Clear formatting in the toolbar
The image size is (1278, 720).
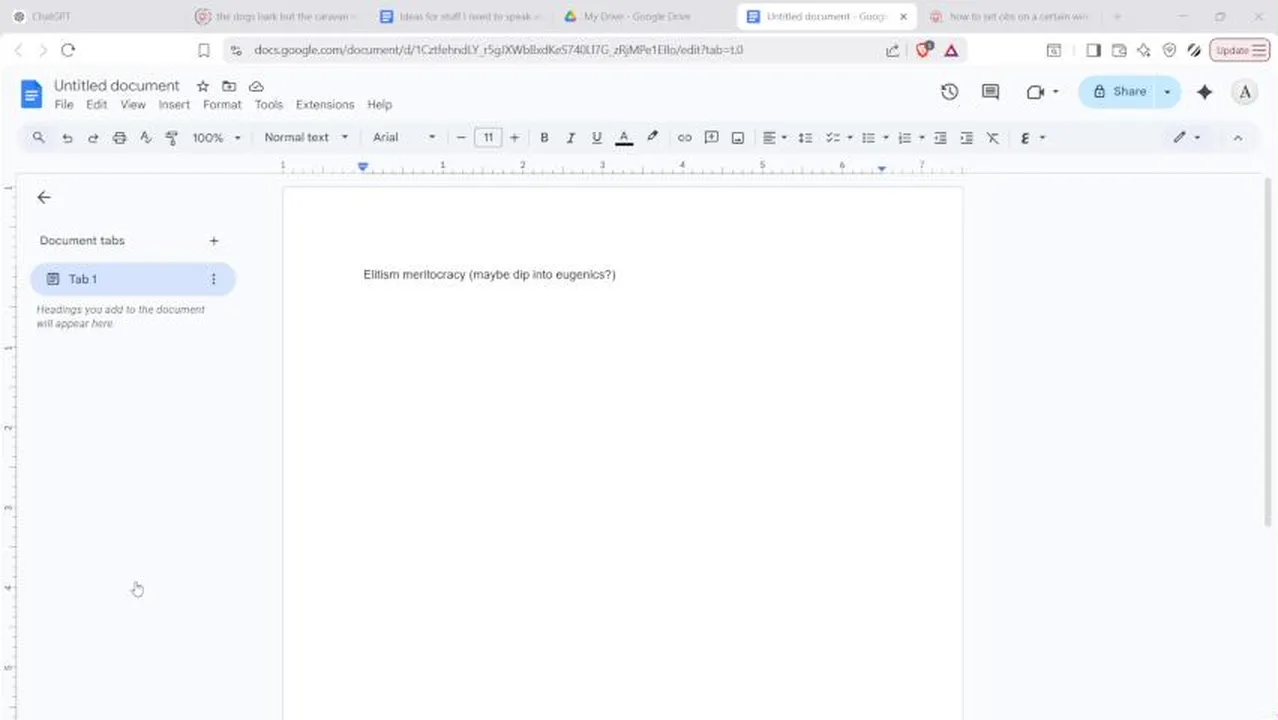click(992, 138)
